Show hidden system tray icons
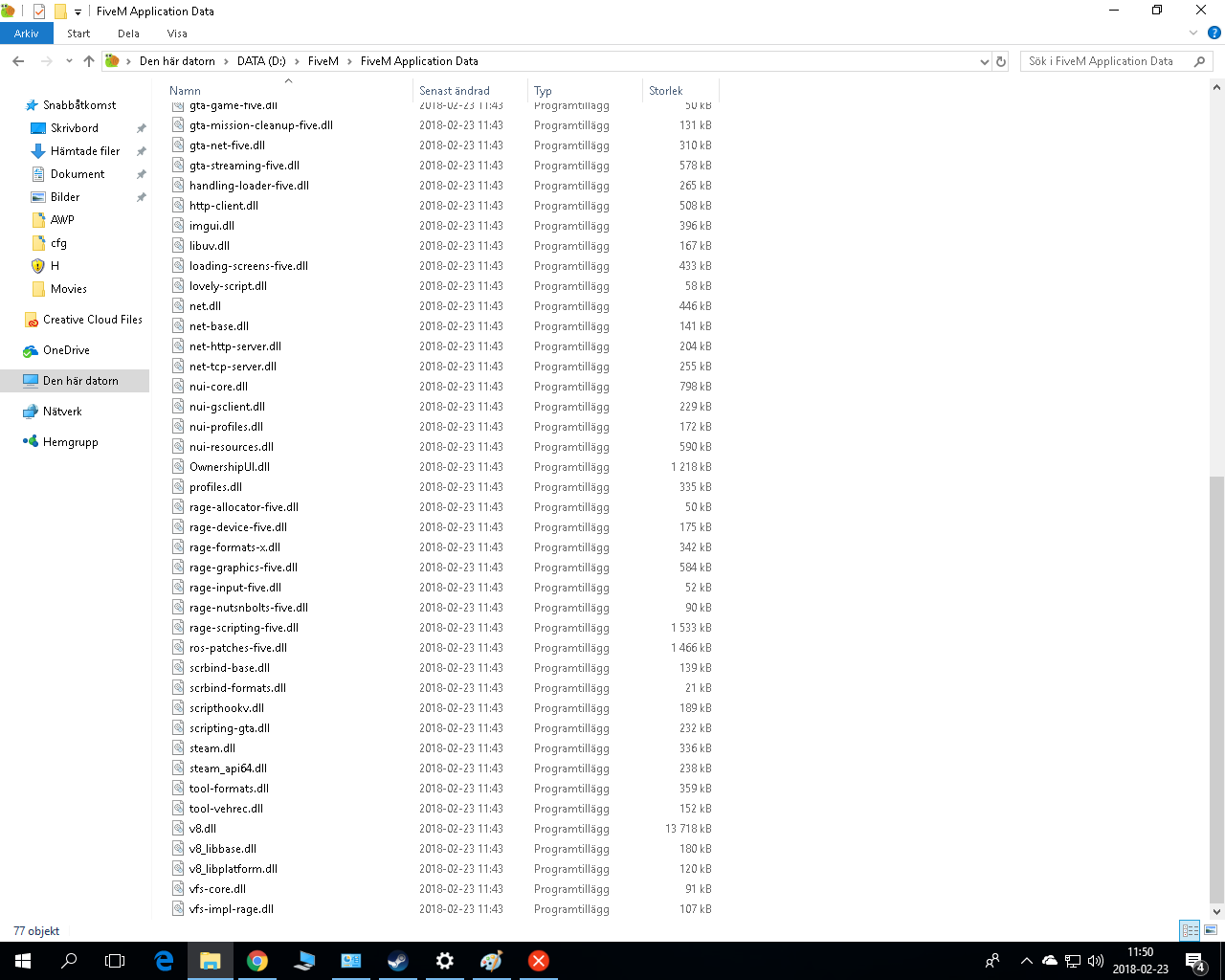1225x980 pixels. click(1026, 961)
